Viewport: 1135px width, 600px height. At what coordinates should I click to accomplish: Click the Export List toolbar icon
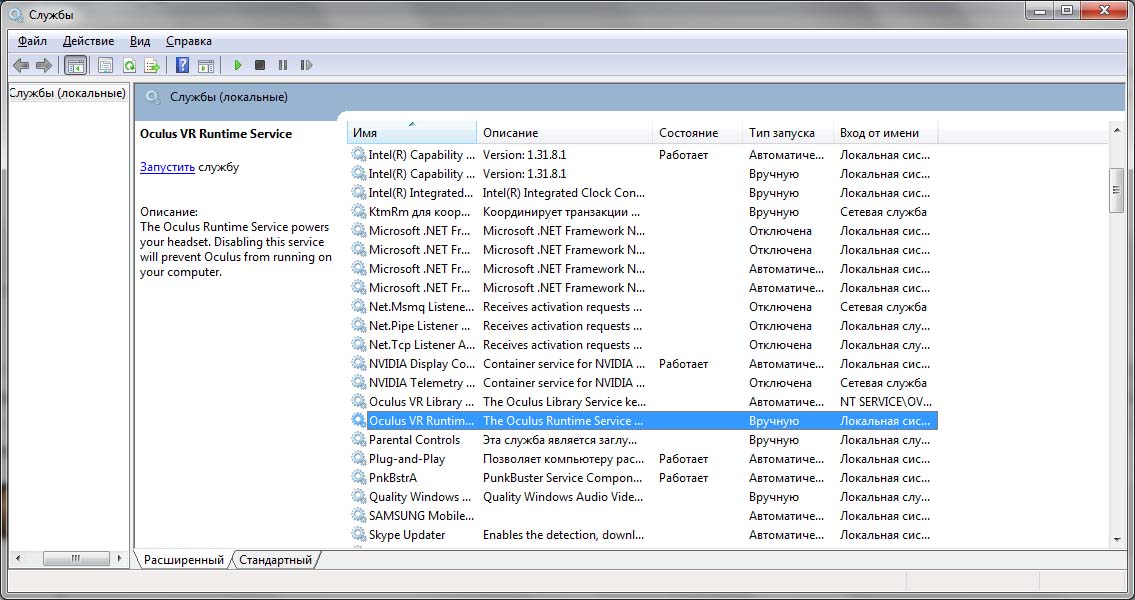tap(152, 65)
